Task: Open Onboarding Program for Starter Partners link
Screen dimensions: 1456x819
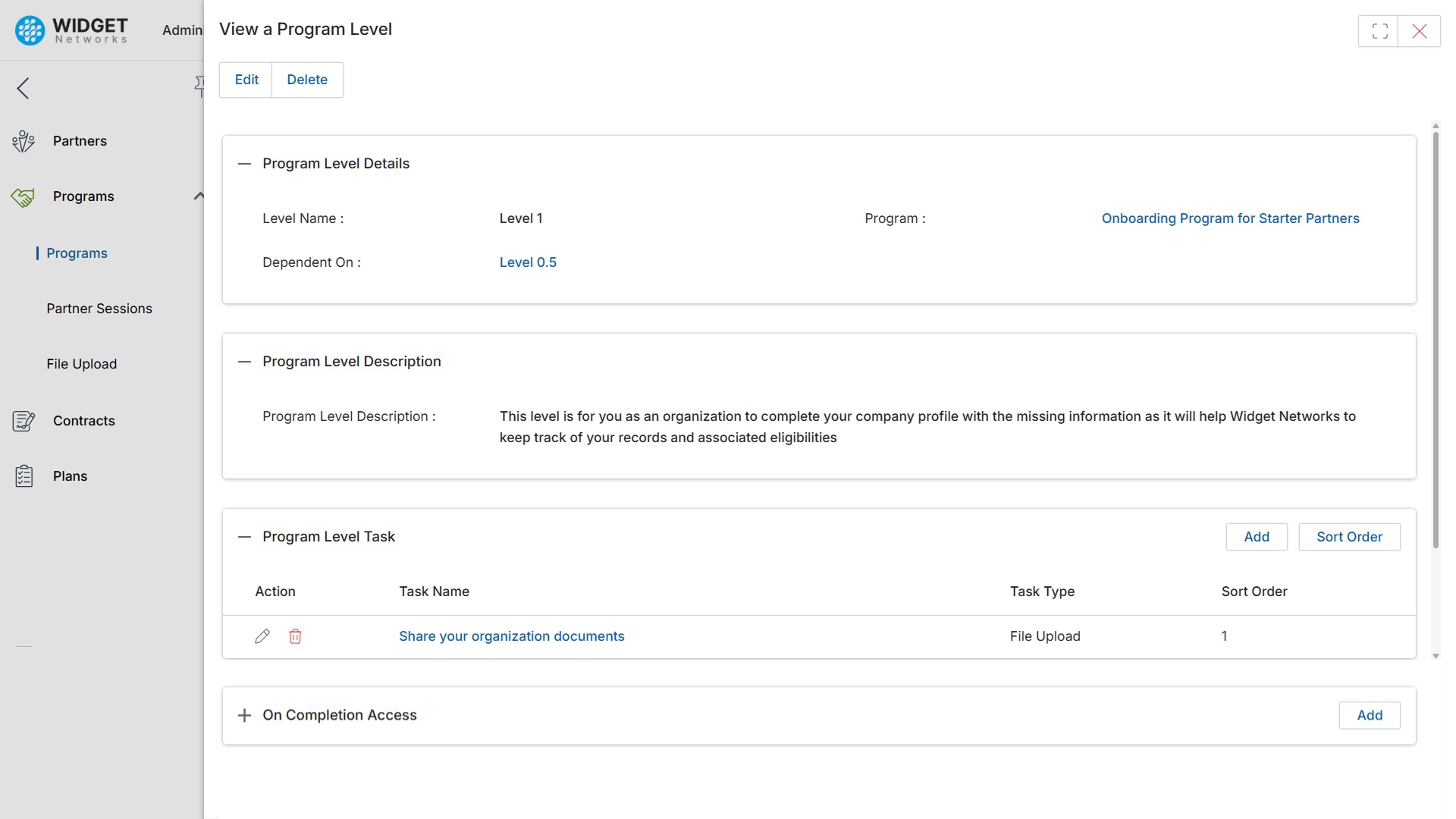Action: coord(1230,218)
